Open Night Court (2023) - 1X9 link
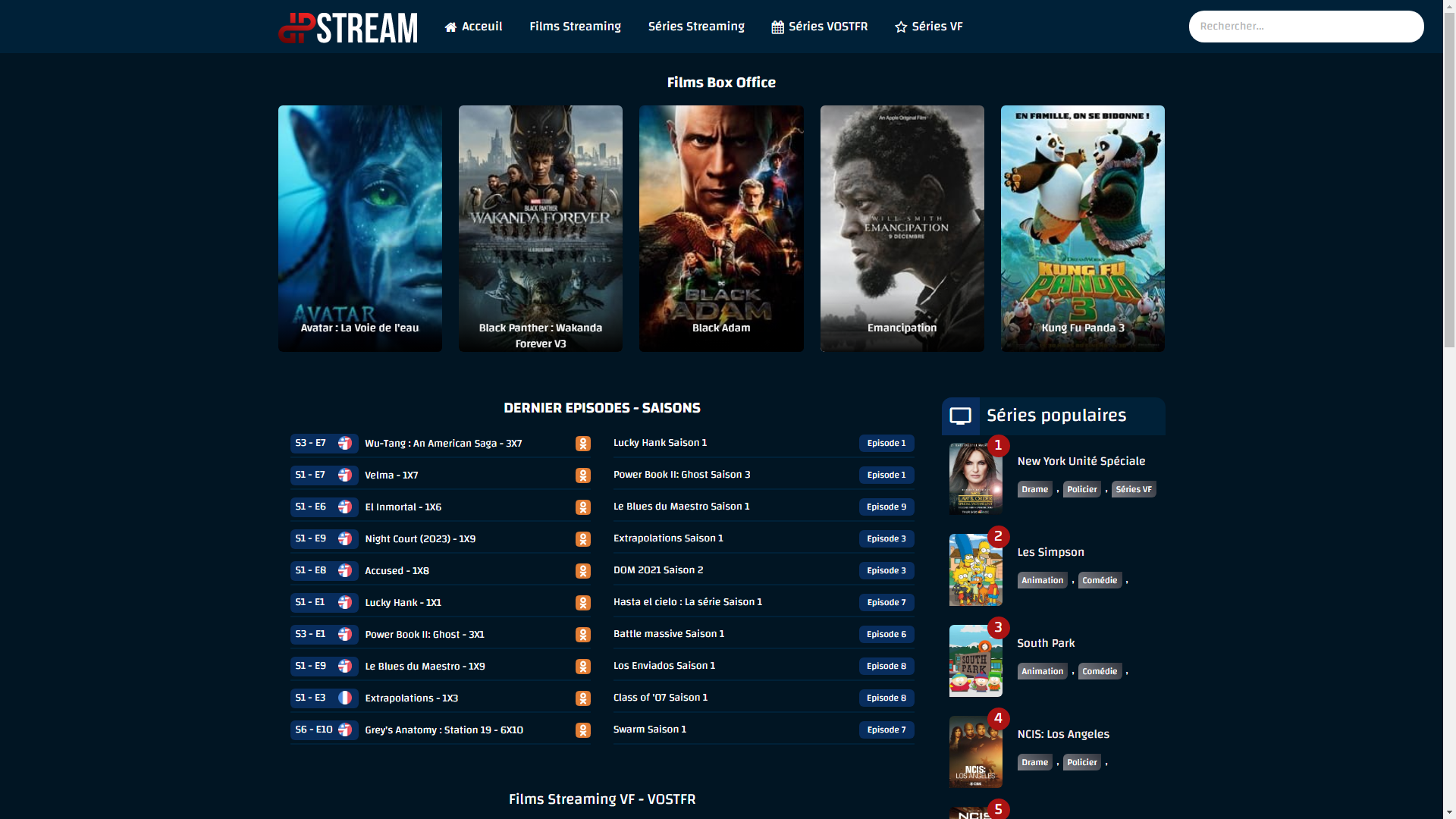The width and height of the screenshot is (1456, 819). [x=420, y=539]
